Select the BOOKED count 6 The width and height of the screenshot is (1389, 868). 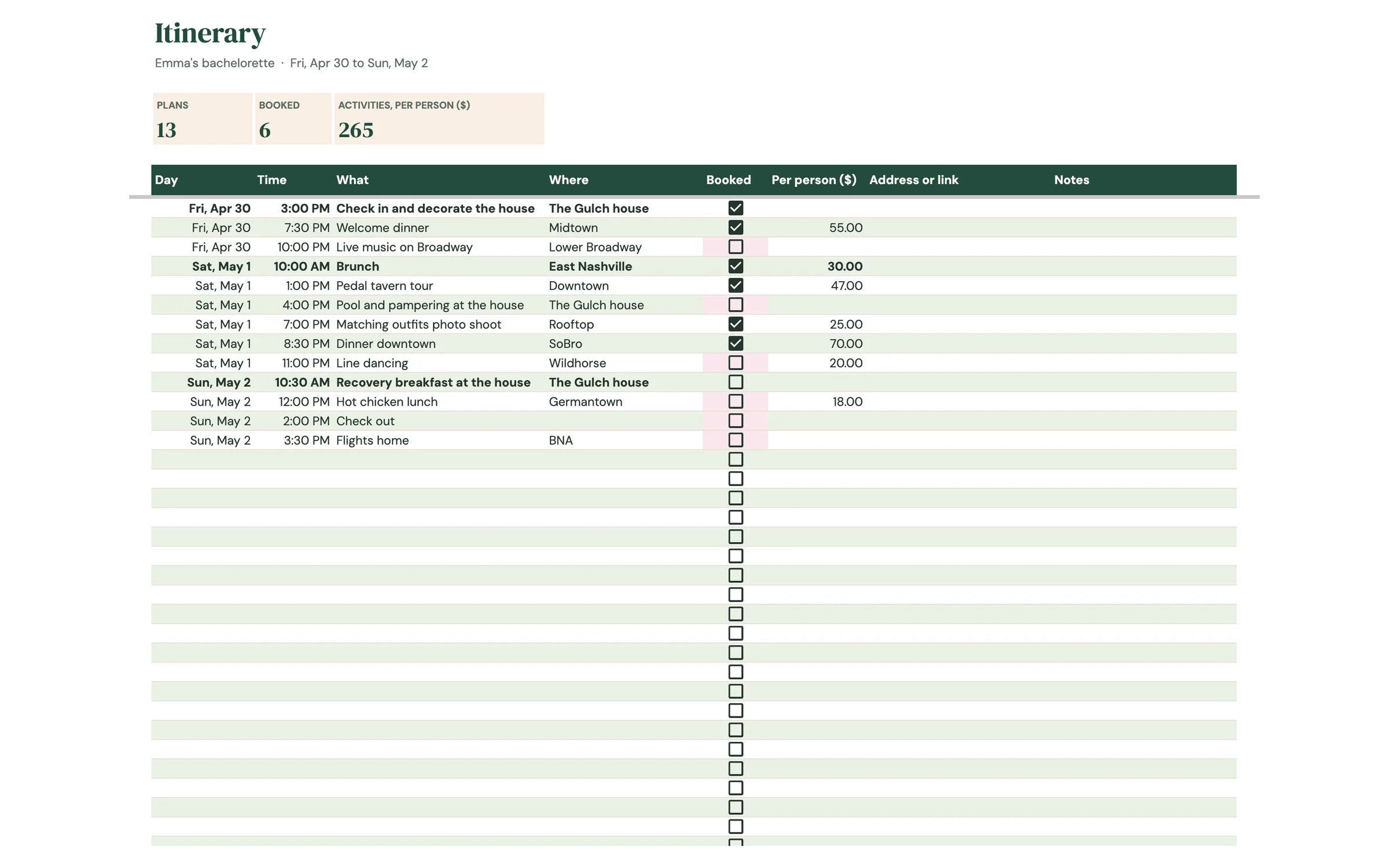[x=264, y=130]
